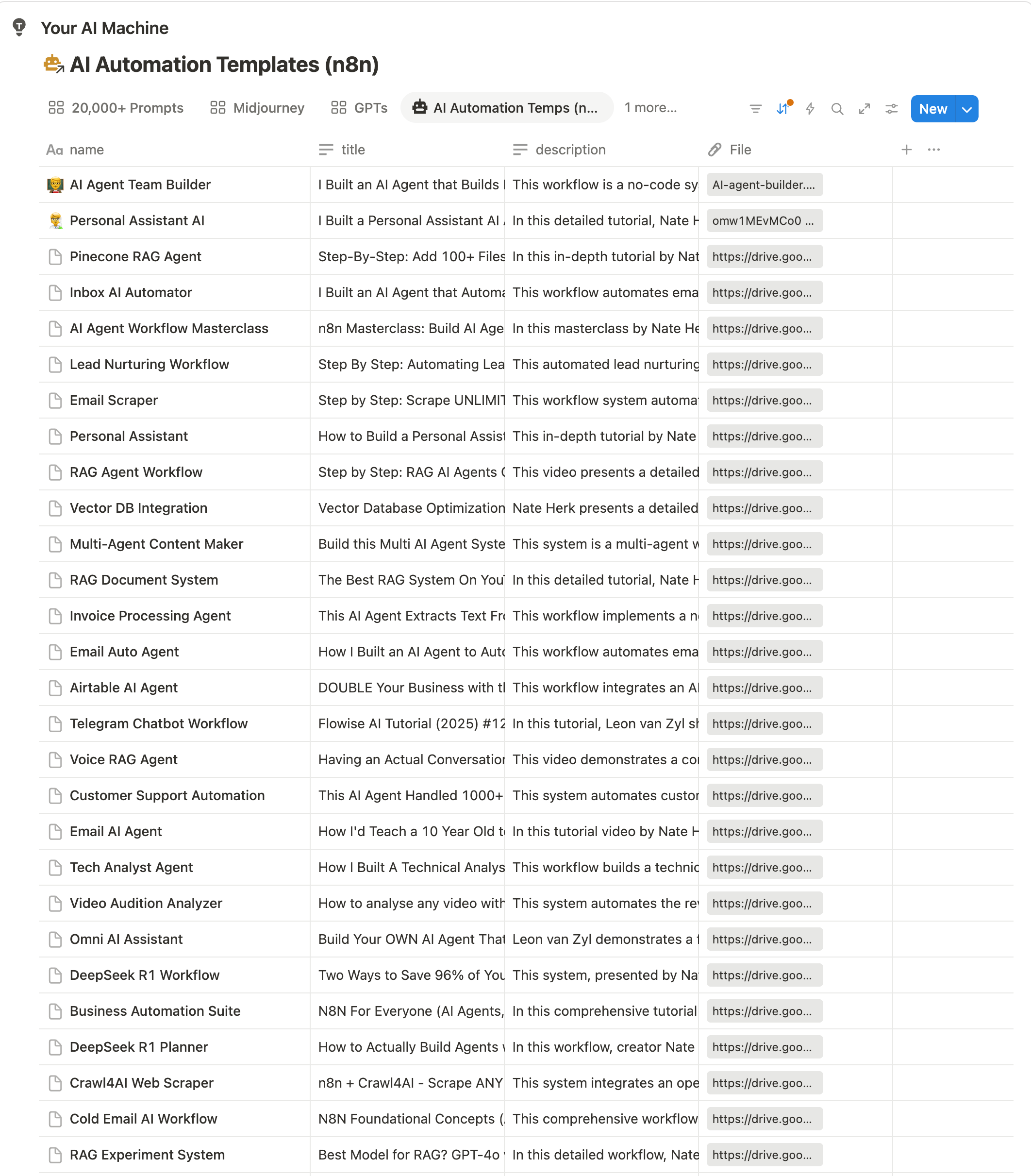Click description cell 'In this masterclass by Nate He'

click(x=601, y=329)
